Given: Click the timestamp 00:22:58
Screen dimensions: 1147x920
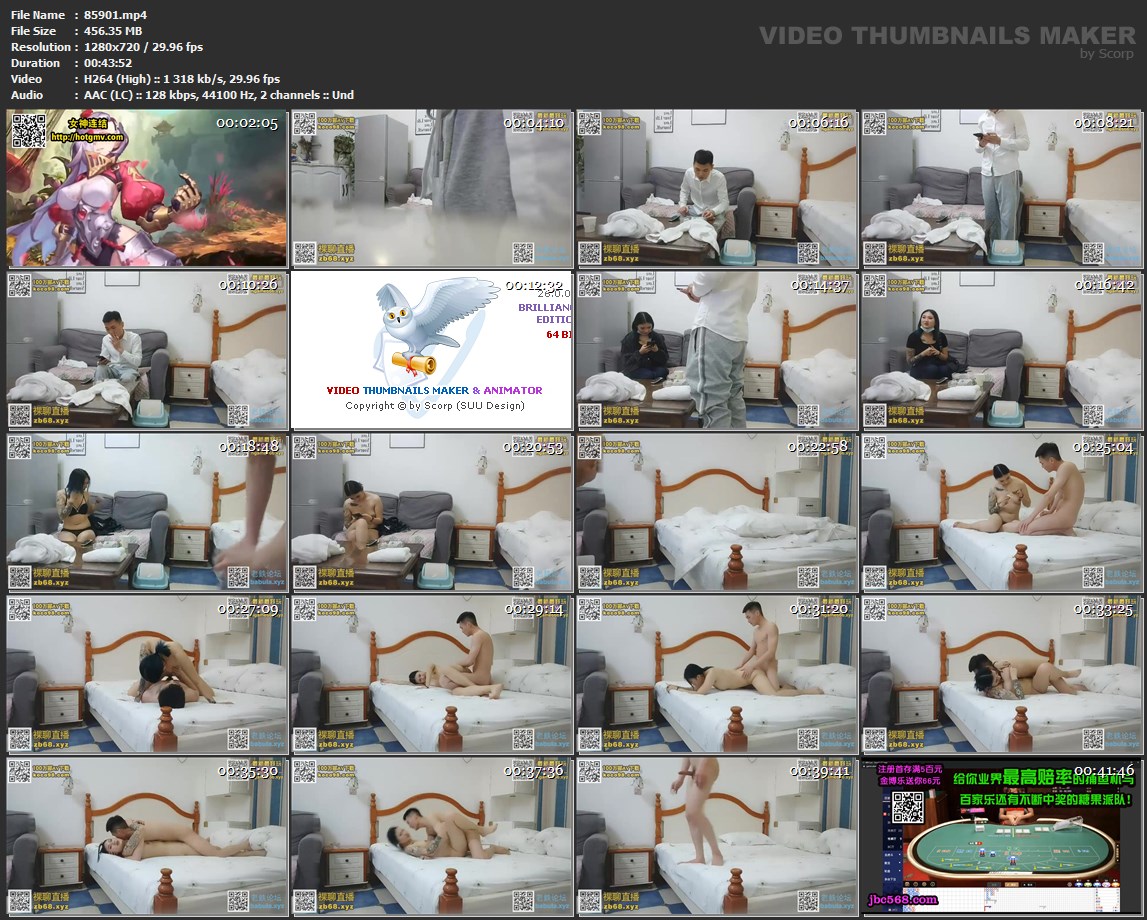Looking at the screenshot, I should 820,447.
